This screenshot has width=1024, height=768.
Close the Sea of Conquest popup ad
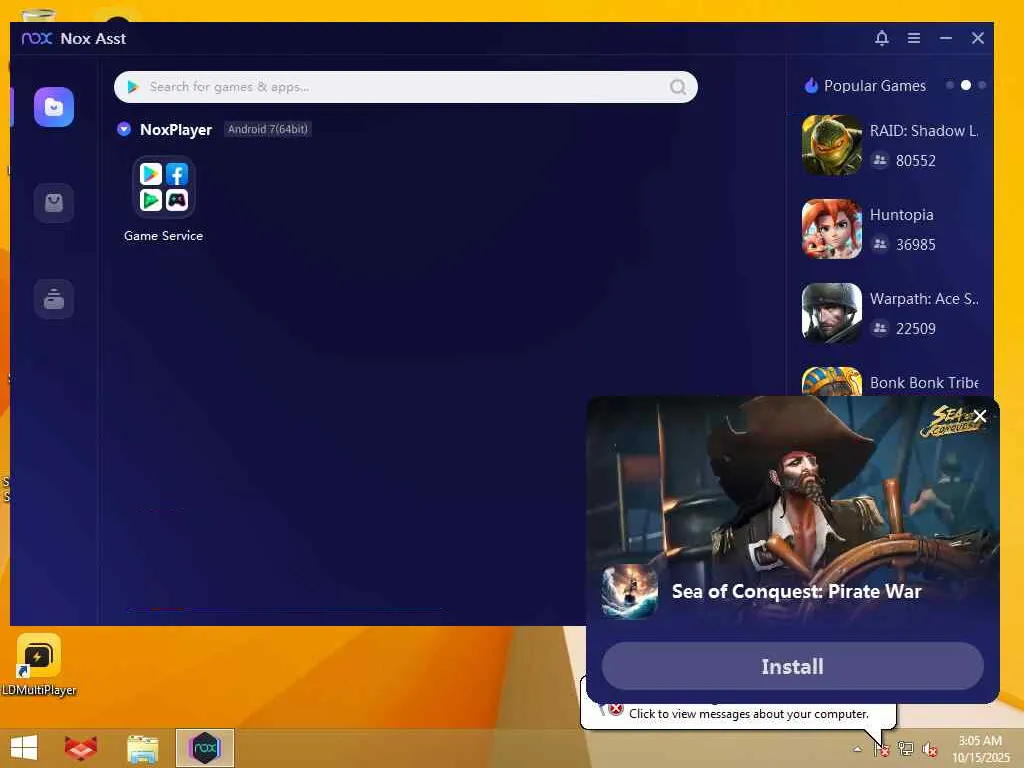coord(980,416)
